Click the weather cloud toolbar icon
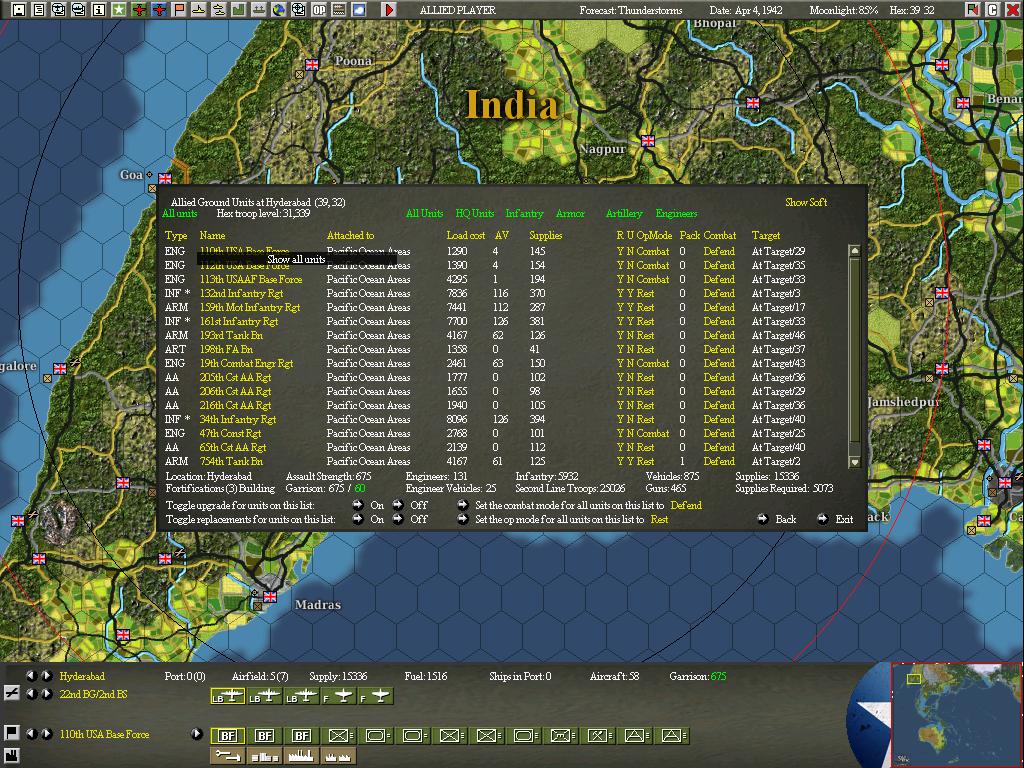Viewport: 1024px width, 768px height. (x=359, y=9)
